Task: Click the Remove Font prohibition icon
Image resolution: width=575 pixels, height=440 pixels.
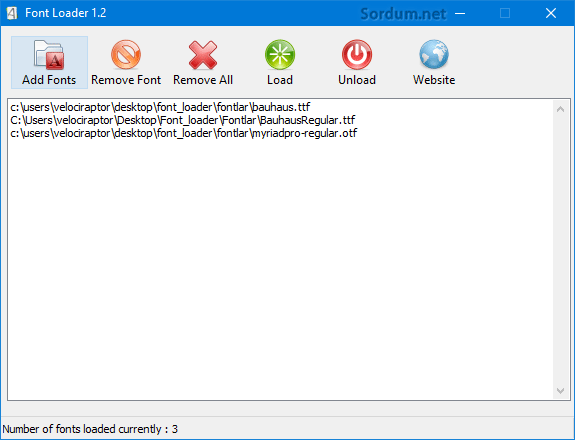Action: 126,55
